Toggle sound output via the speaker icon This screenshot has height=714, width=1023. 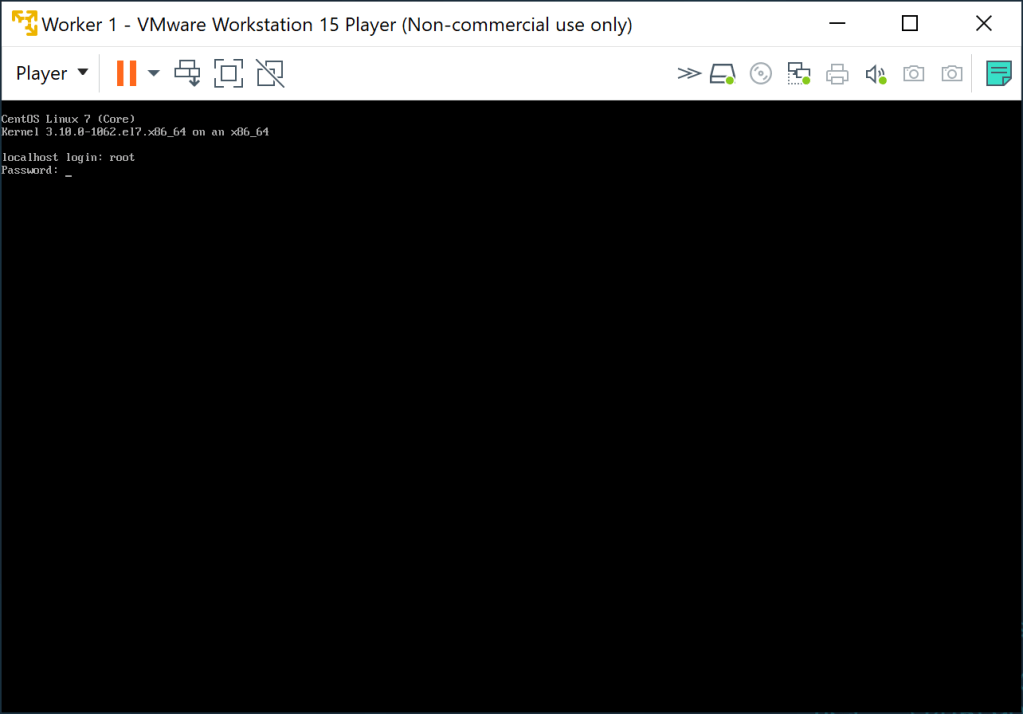point(875,72)
